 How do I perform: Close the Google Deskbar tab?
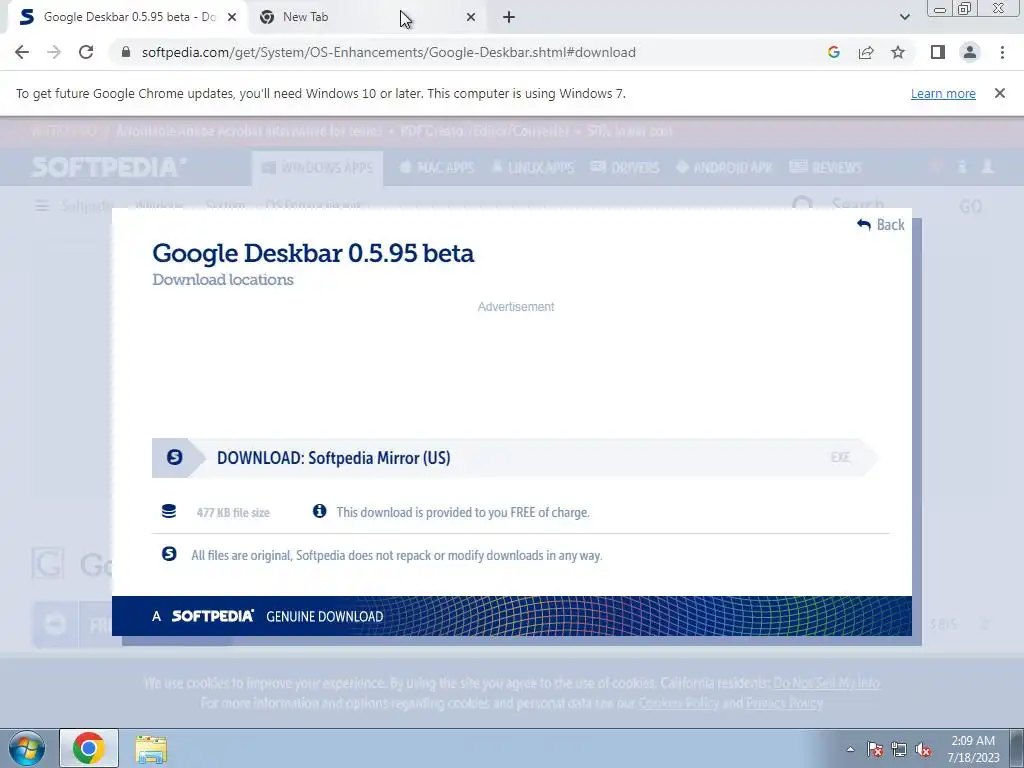point(232,17)
